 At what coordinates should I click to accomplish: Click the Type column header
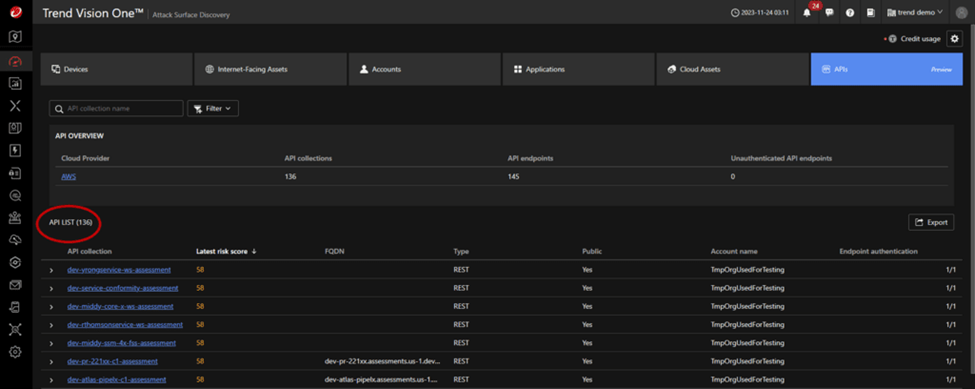[x=461, y=252]
